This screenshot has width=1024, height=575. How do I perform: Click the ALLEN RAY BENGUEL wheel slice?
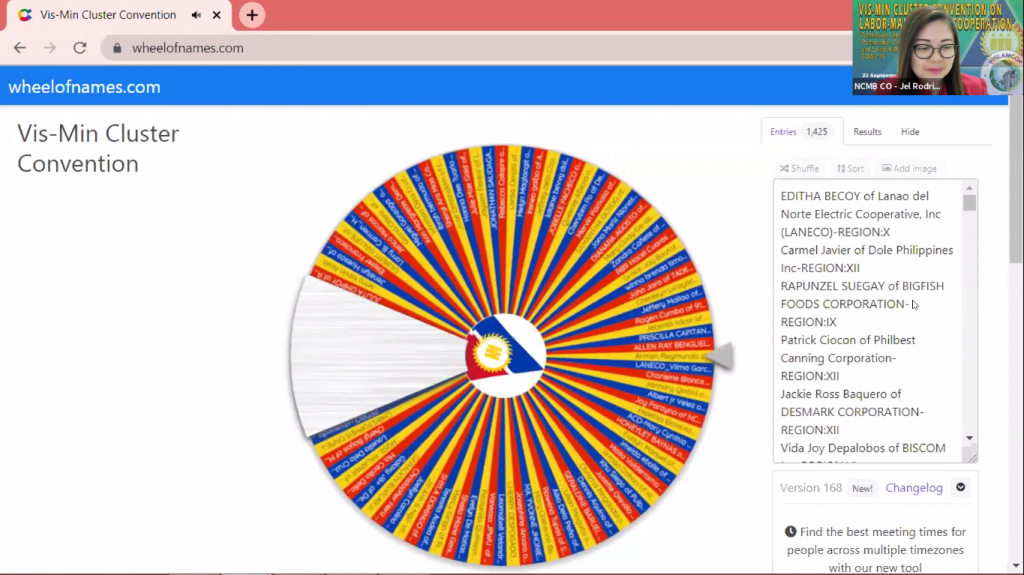coord(671,345)
